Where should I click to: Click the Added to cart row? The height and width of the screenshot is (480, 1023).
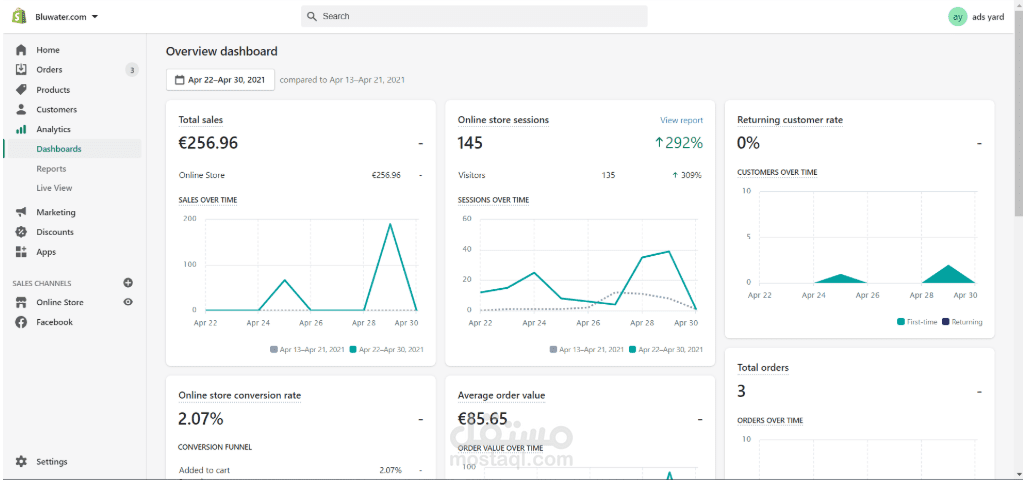click(300, 470)
